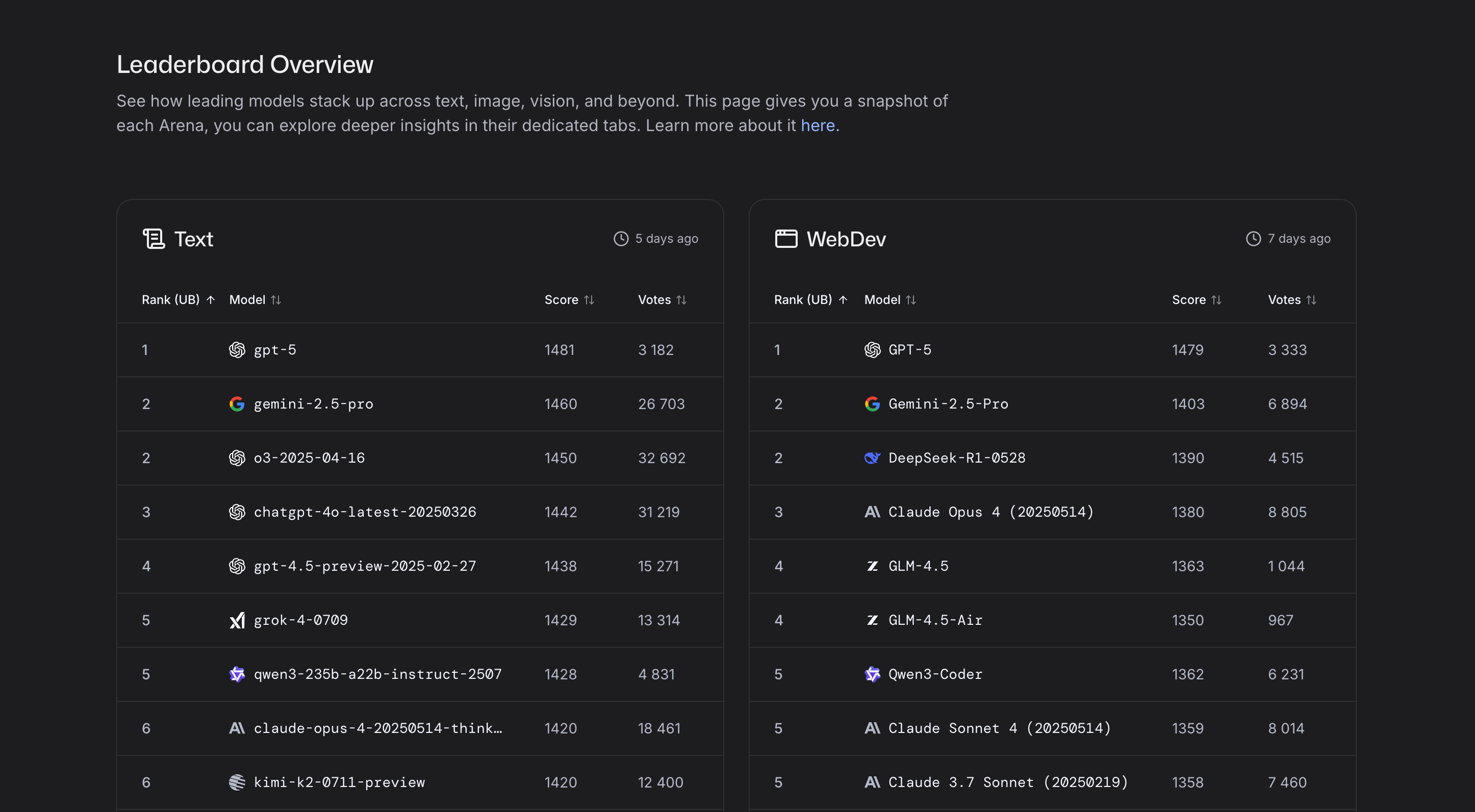Viewport: 1475px width, 812px height.
Task: Open the Text leaderboard title
Action: click(x=193, y=239)
